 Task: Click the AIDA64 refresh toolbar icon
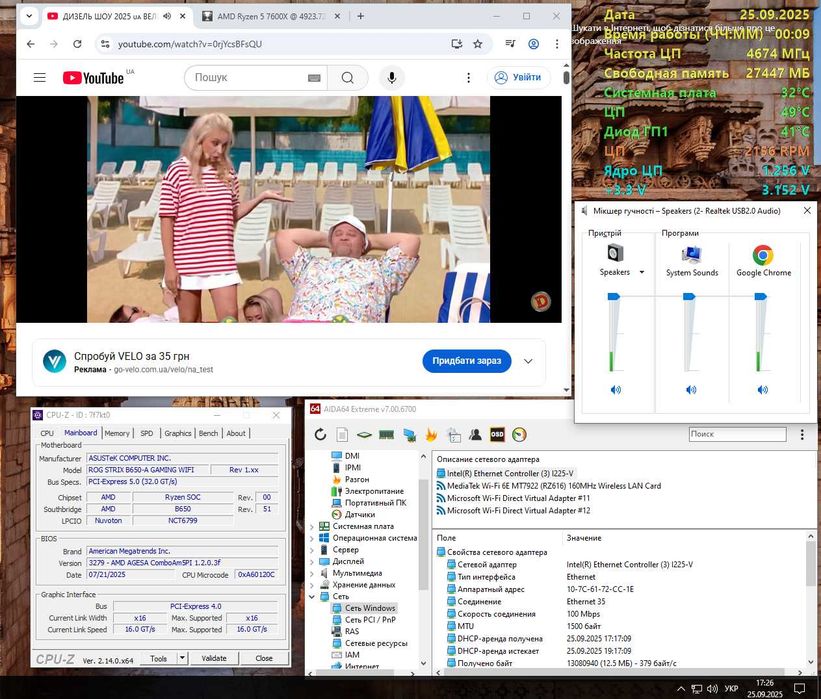click(x=320, y=434)
